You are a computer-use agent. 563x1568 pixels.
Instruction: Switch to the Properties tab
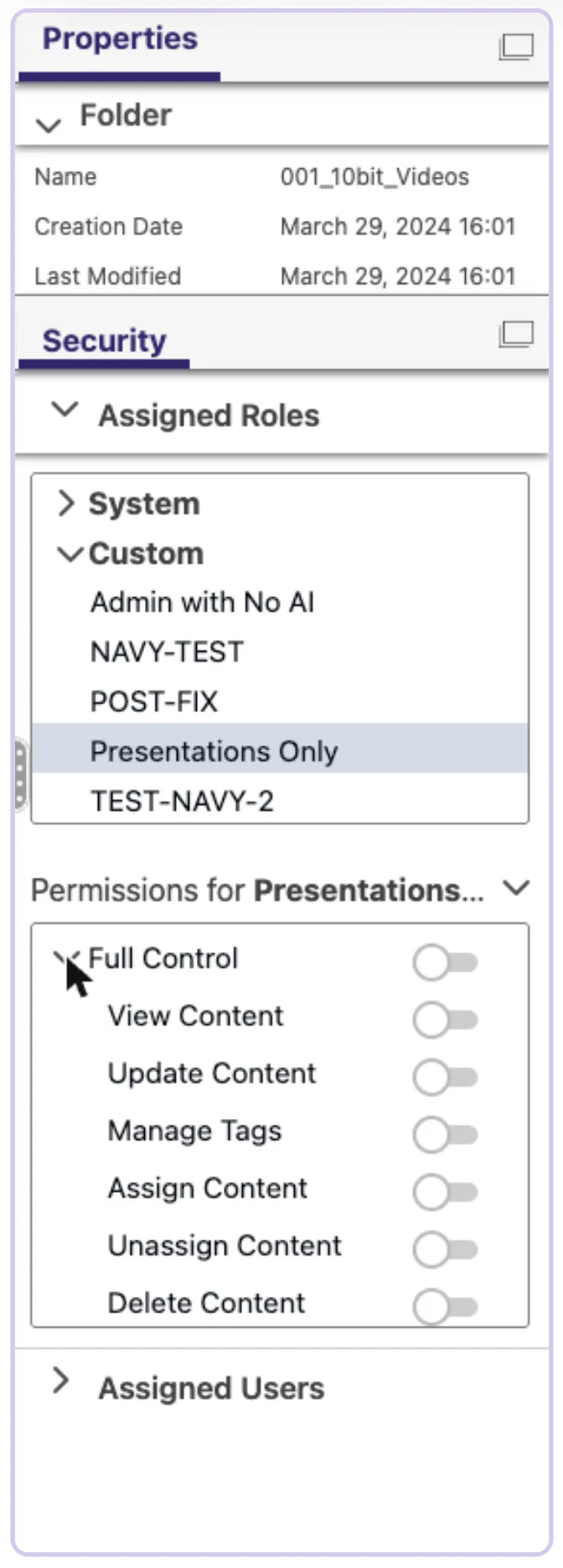(x=120, y=39)
